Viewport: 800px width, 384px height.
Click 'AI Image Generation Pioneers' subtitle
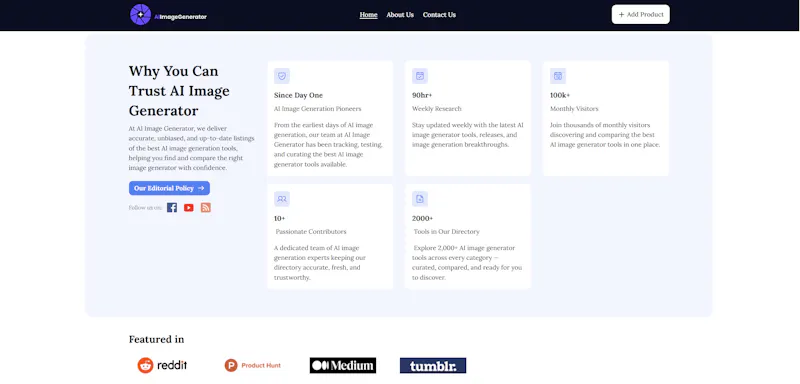(x=317, y=109)
